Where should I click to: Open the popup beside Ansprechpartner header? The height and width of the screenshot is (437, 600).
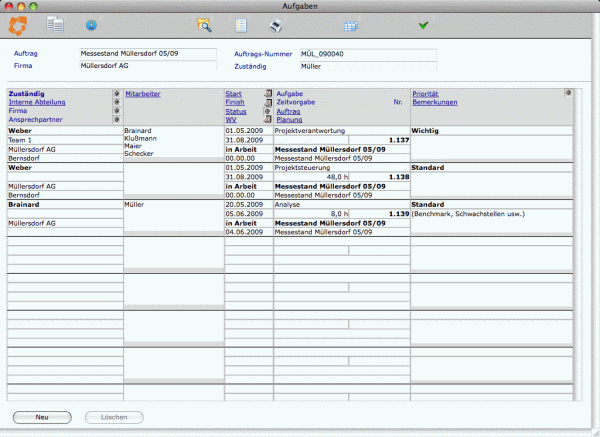tap(117, 119)
